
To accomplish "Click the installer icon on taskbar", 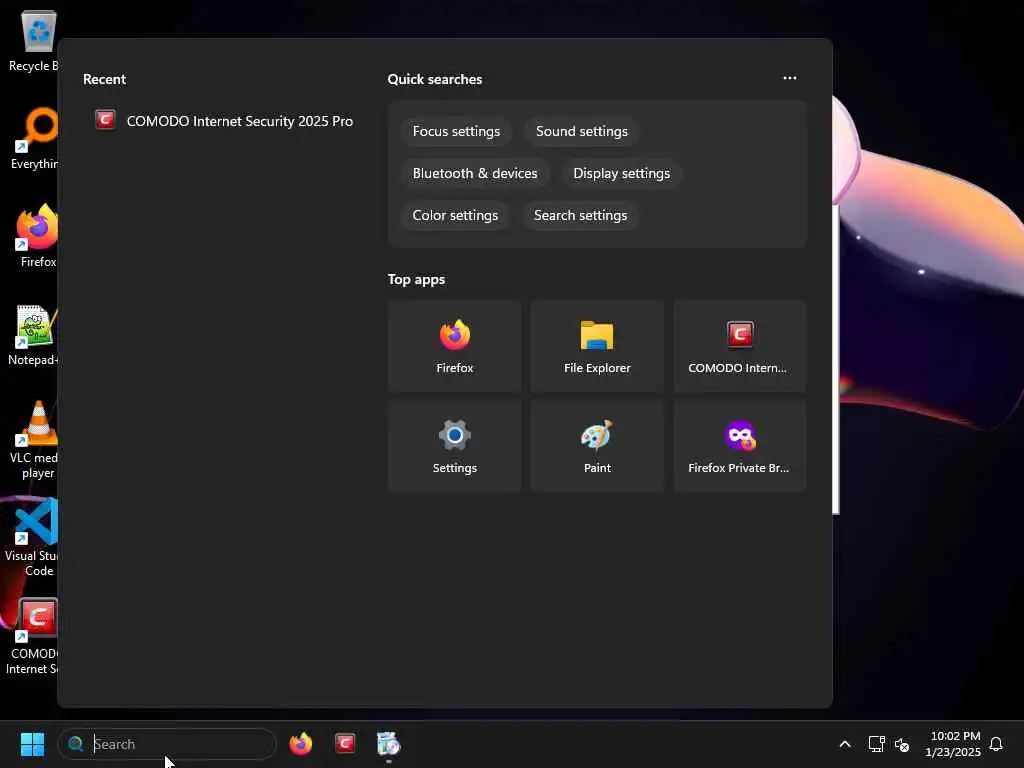I will pos(388,744).
